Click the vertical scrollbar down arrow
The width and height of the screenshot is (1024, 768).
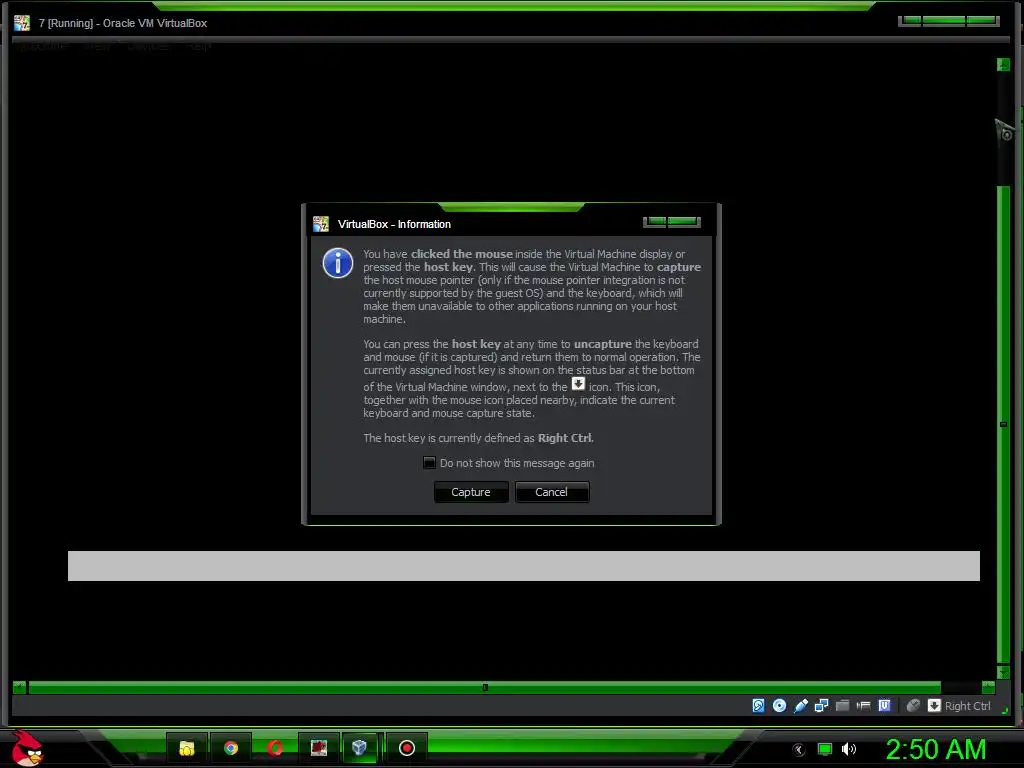(1004, 672)
